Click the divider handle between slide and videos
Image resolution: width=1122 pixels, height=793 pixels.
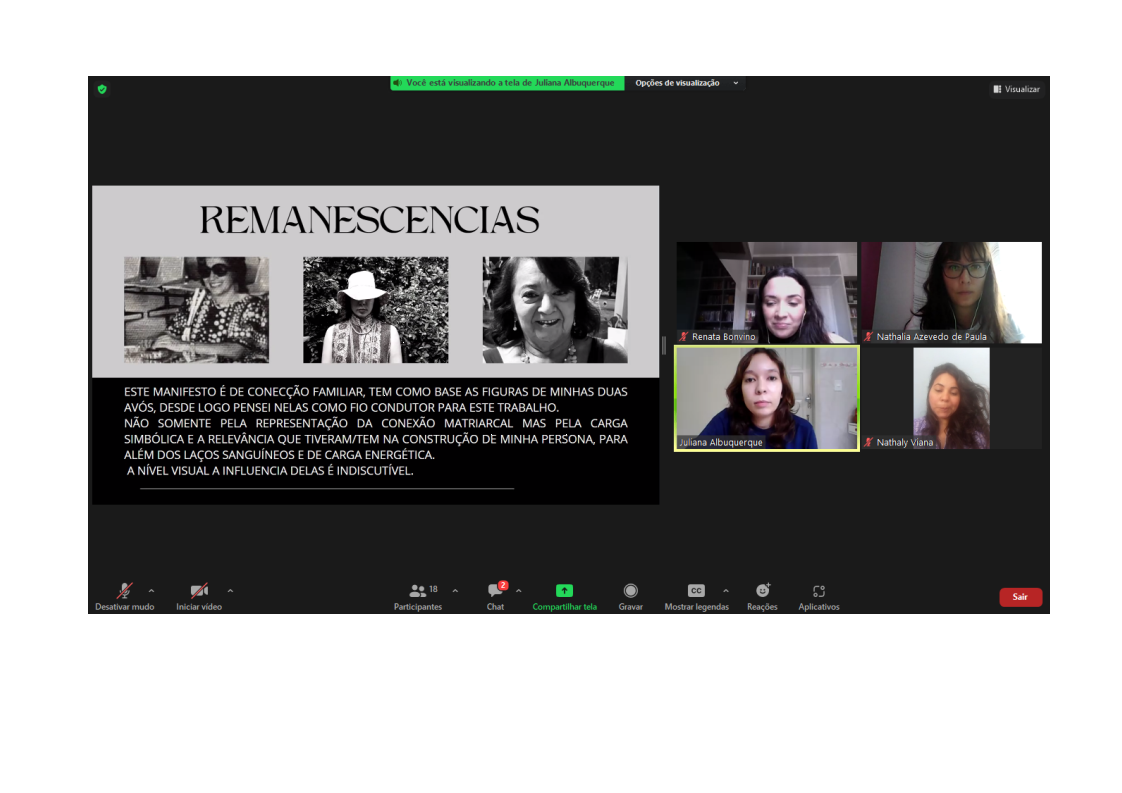point(664,345)
